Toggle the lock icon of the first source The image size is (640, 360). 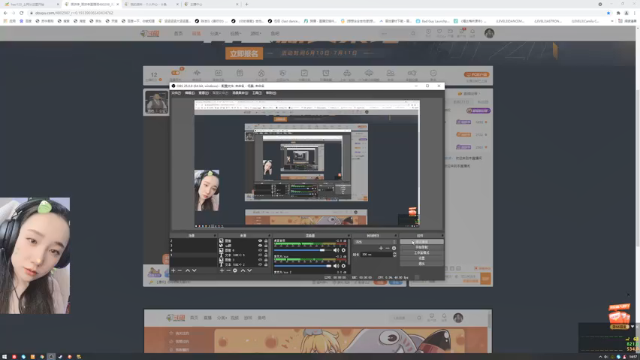tap(266, 241)
